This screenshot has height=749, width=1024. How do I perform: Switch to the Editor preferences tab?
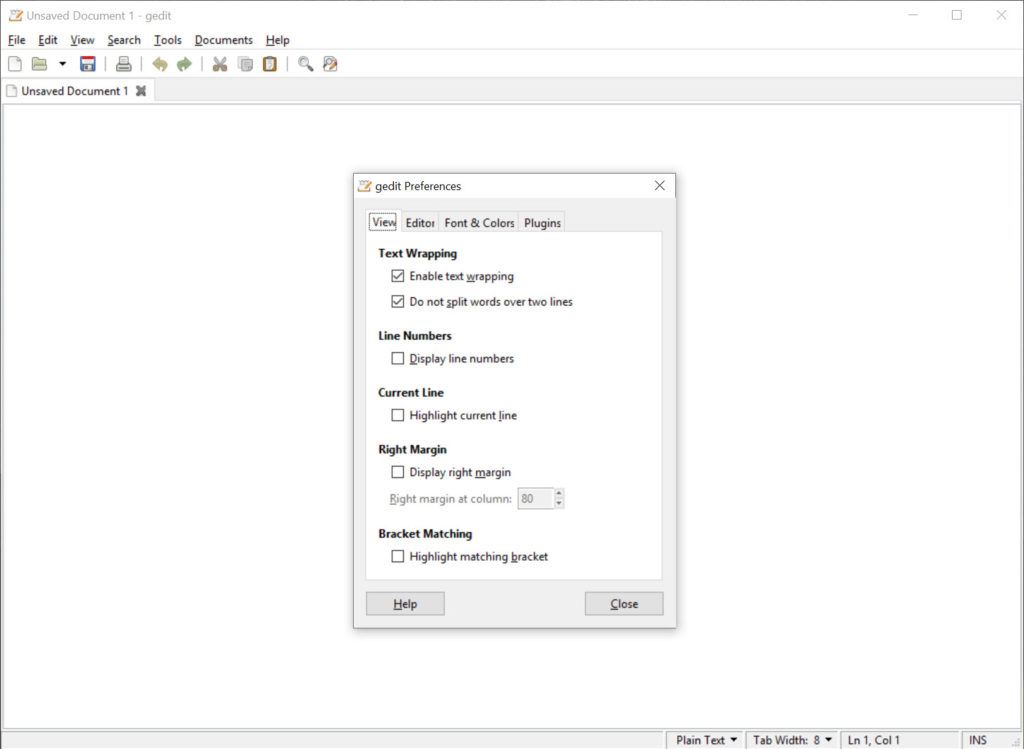[x=420, y=223]
